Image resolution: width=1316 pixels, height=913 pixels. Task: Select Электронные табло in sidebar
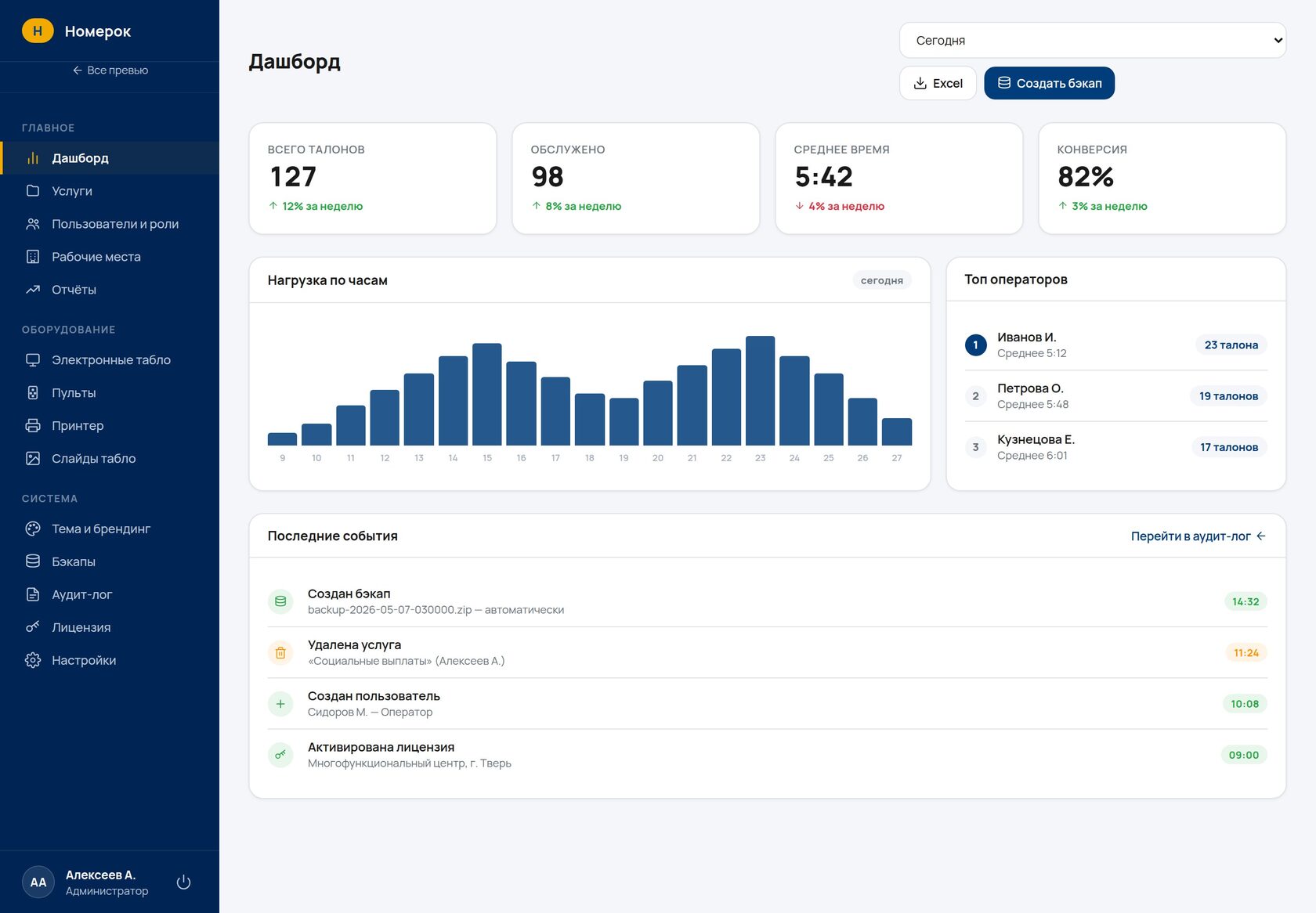coord(110,360)
